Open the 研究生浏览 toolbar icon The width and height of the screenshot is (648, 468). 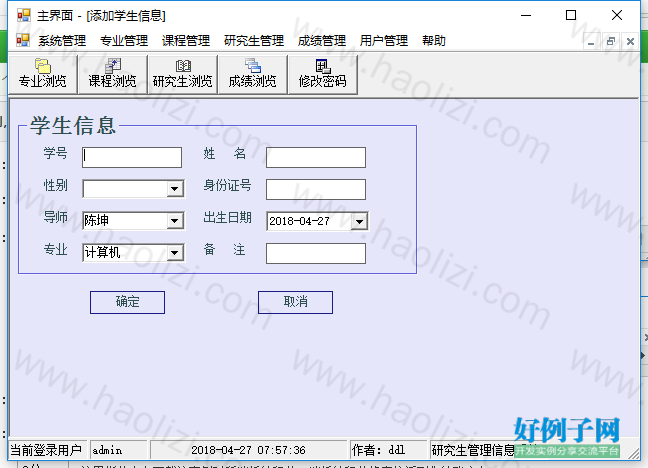tap(182, 74)
